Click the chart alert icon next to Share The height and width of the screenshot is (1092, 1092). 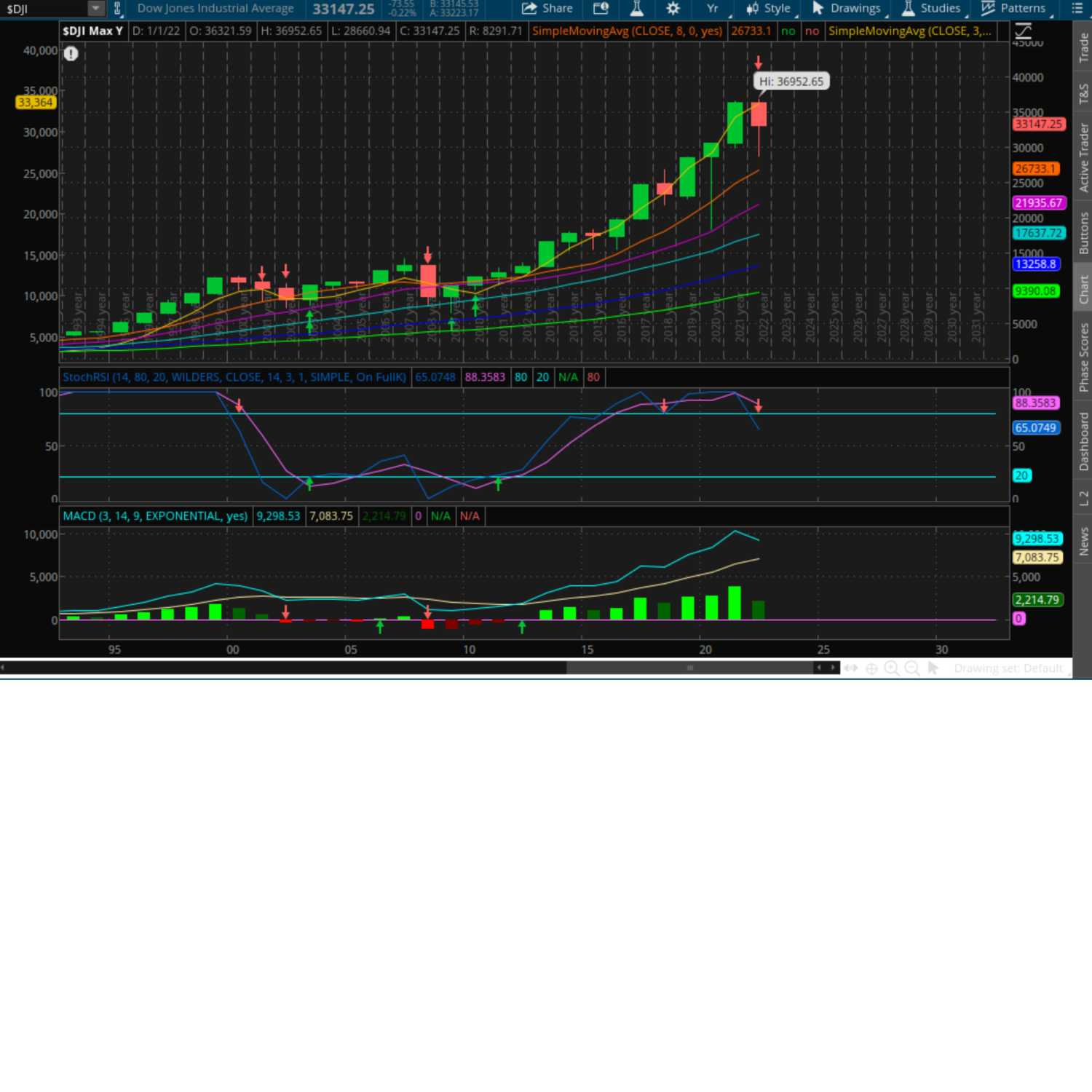pos(601,9)
